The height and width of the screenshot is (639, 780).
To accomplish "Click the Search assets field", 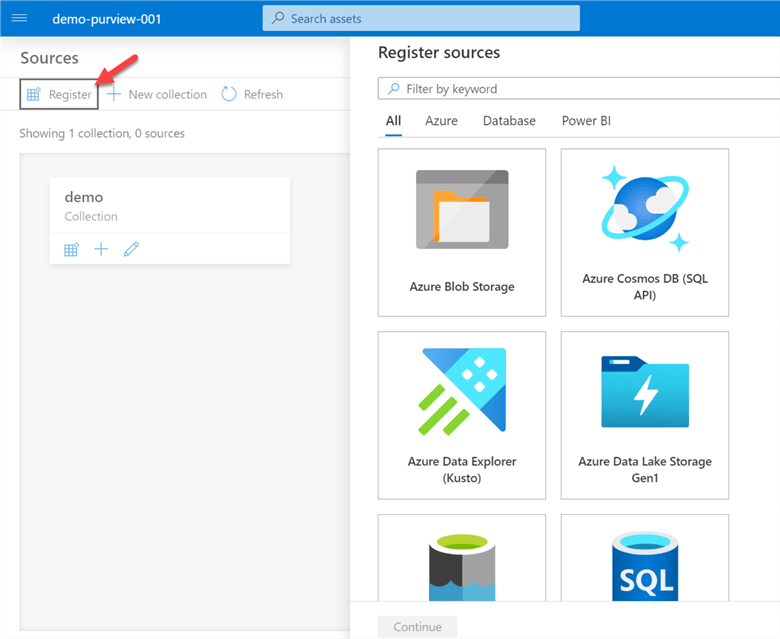I will click(x=421, y=18).
